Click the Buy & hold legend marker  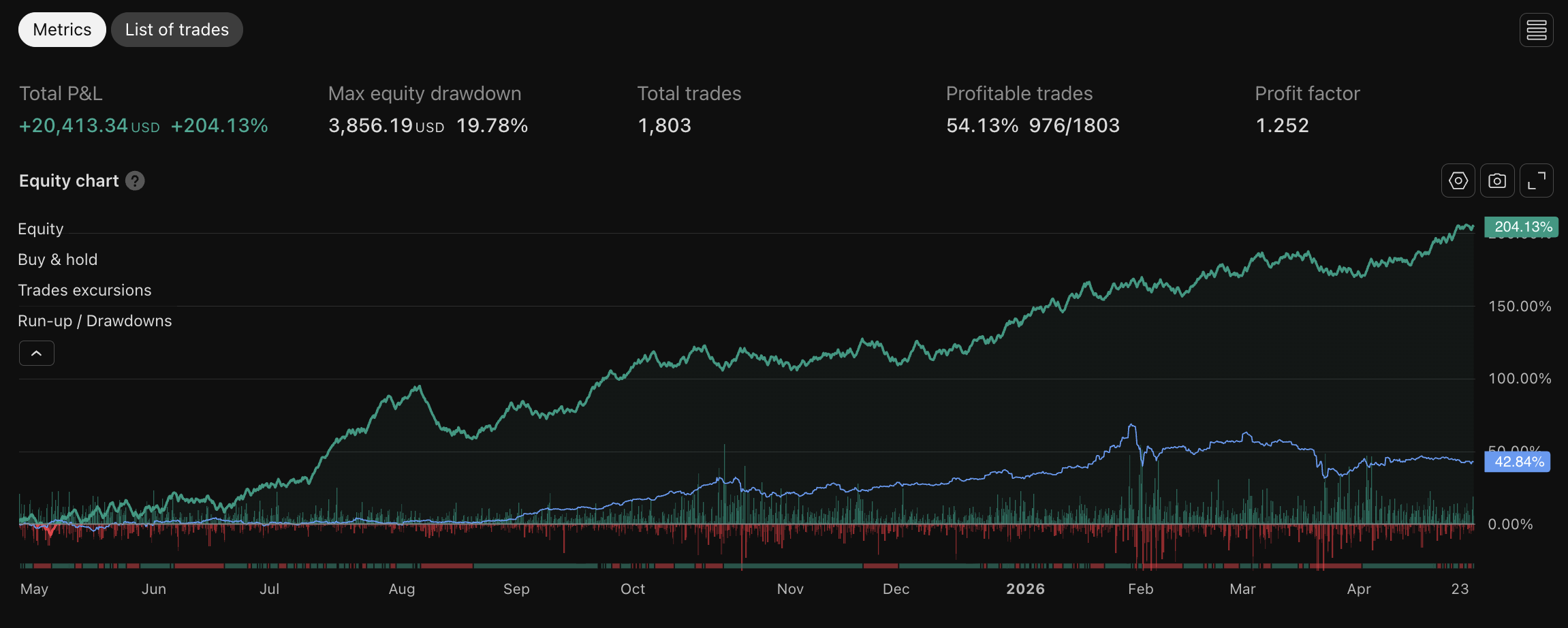pos(58,260)
